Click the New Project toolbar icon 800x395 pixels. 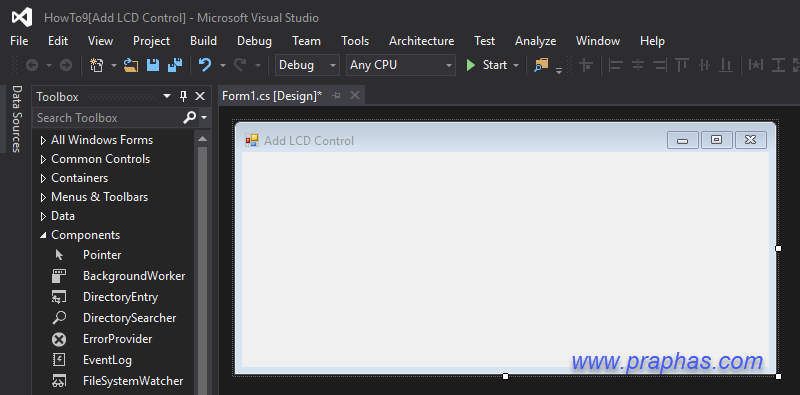[x=96, y=65]
